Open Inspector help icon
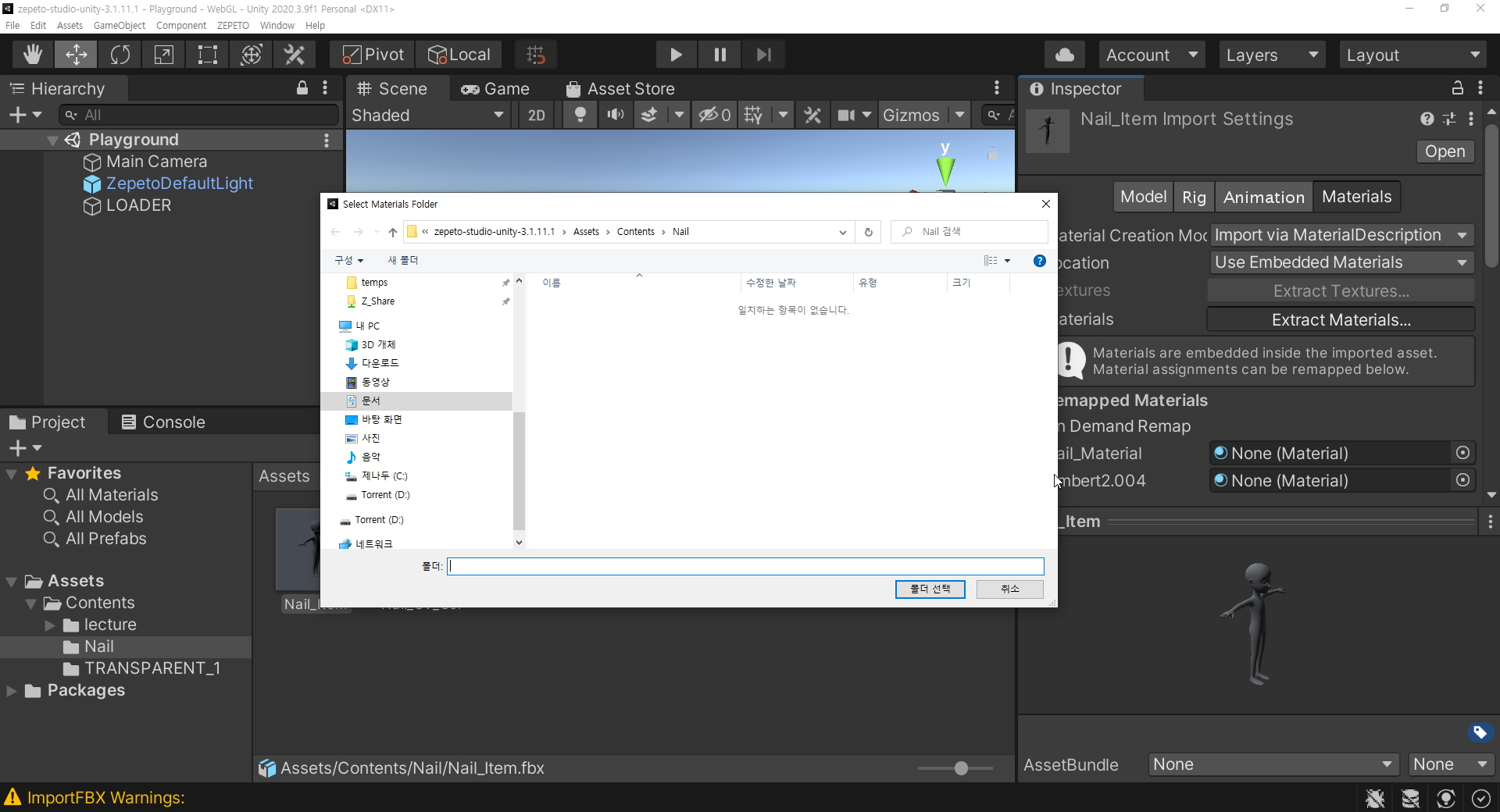This screenshot has height=812, width=1500. (1427, 119)
